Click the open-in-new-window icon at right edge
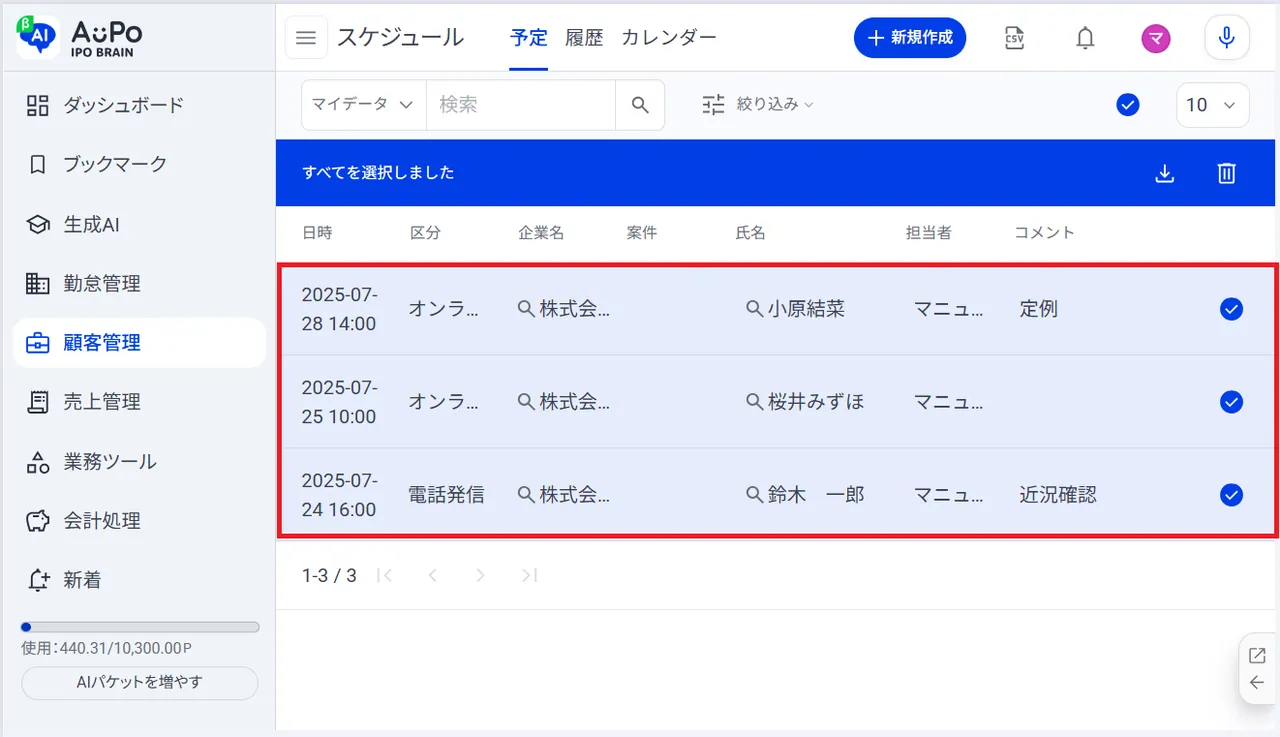Screen dimensions: 1280x737 (x=1257, y=656)
